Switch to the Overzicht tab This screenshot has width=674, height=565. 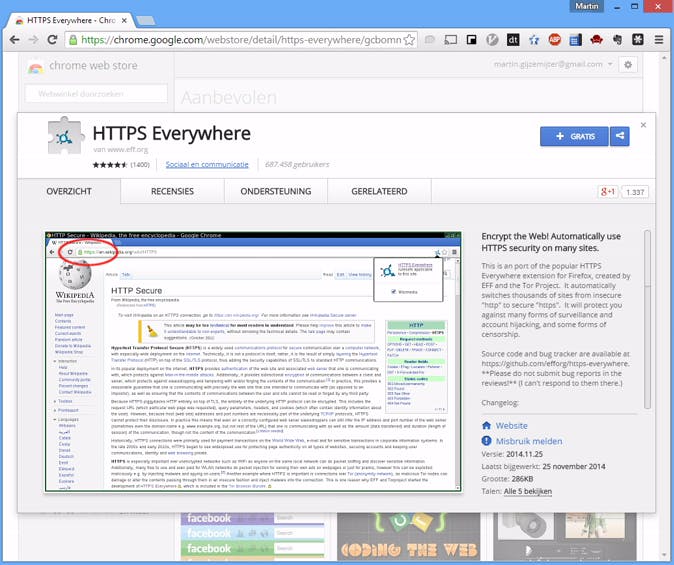pyautogui.click(x=69, y=191)
